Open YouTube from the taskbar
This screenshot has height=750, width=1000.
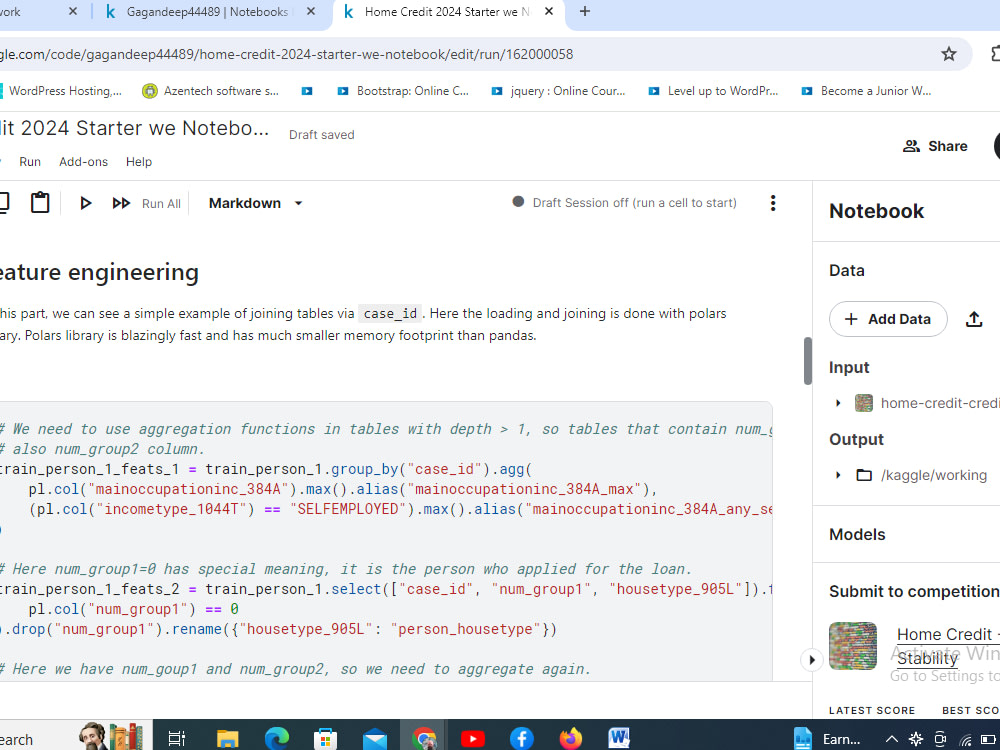(473, 739)
